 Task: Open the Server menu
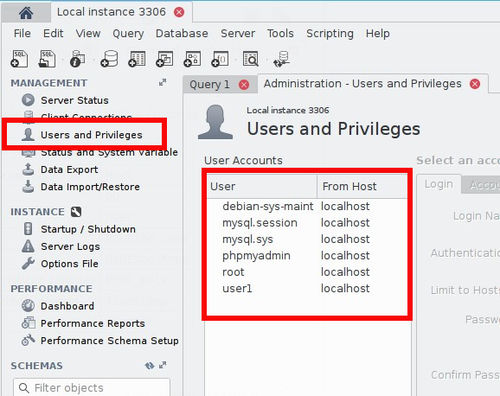pos(238,33)
